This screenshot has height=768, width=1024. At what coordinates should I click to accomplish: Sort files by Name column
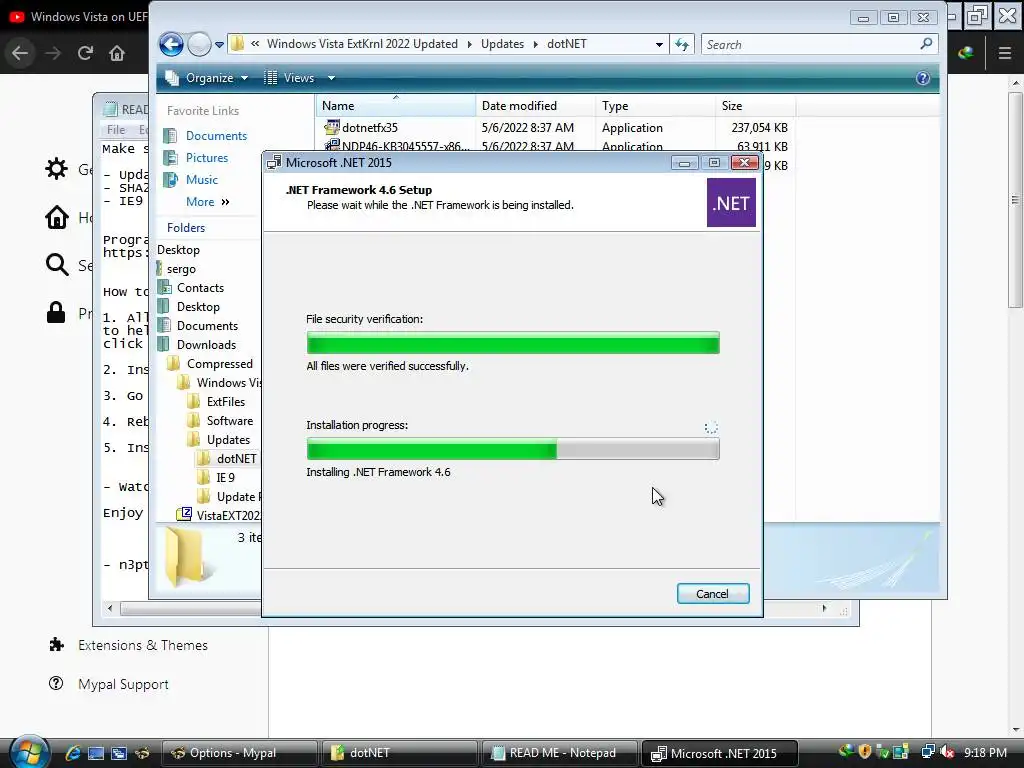[x=396, y=106]
